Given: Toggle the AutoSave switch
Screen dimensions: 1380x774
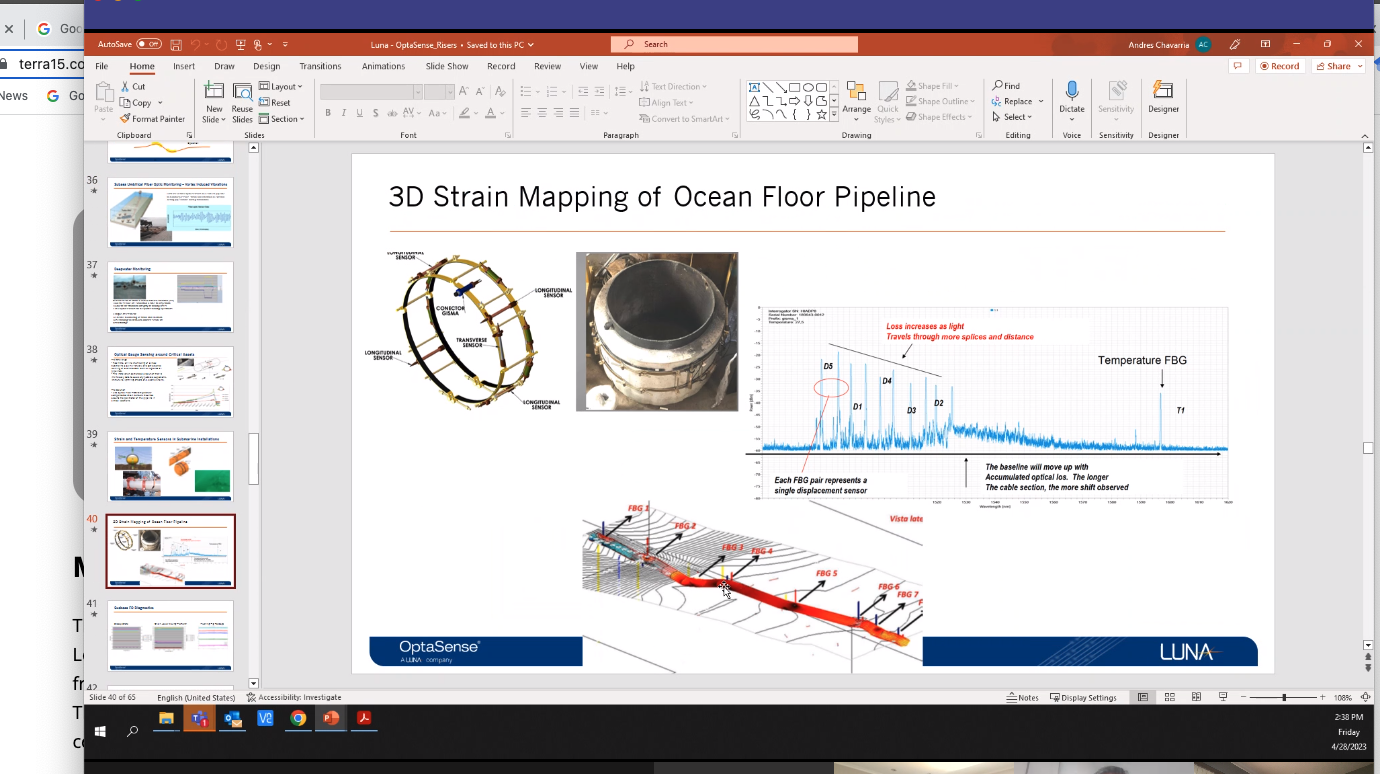Looking at the screenshot, I should coord(149,44).
